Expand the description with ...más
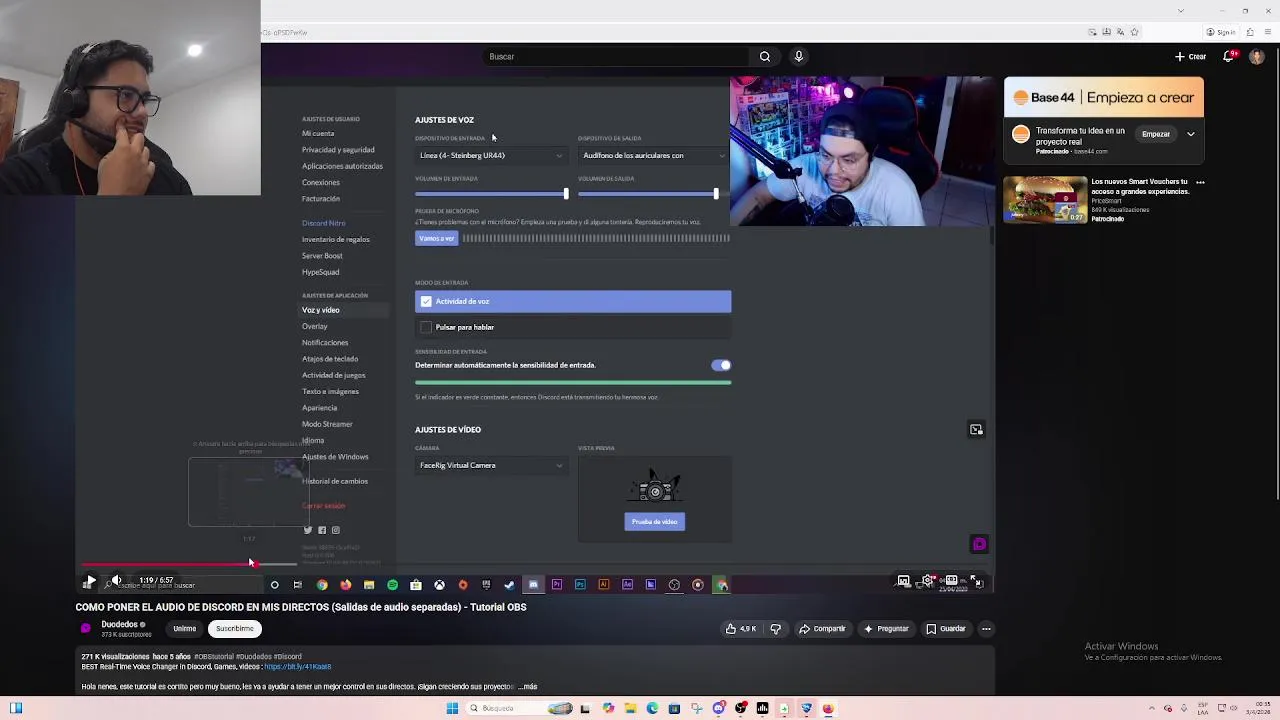The height and width of the screenshot is (720, 1280). pos(527,687)
